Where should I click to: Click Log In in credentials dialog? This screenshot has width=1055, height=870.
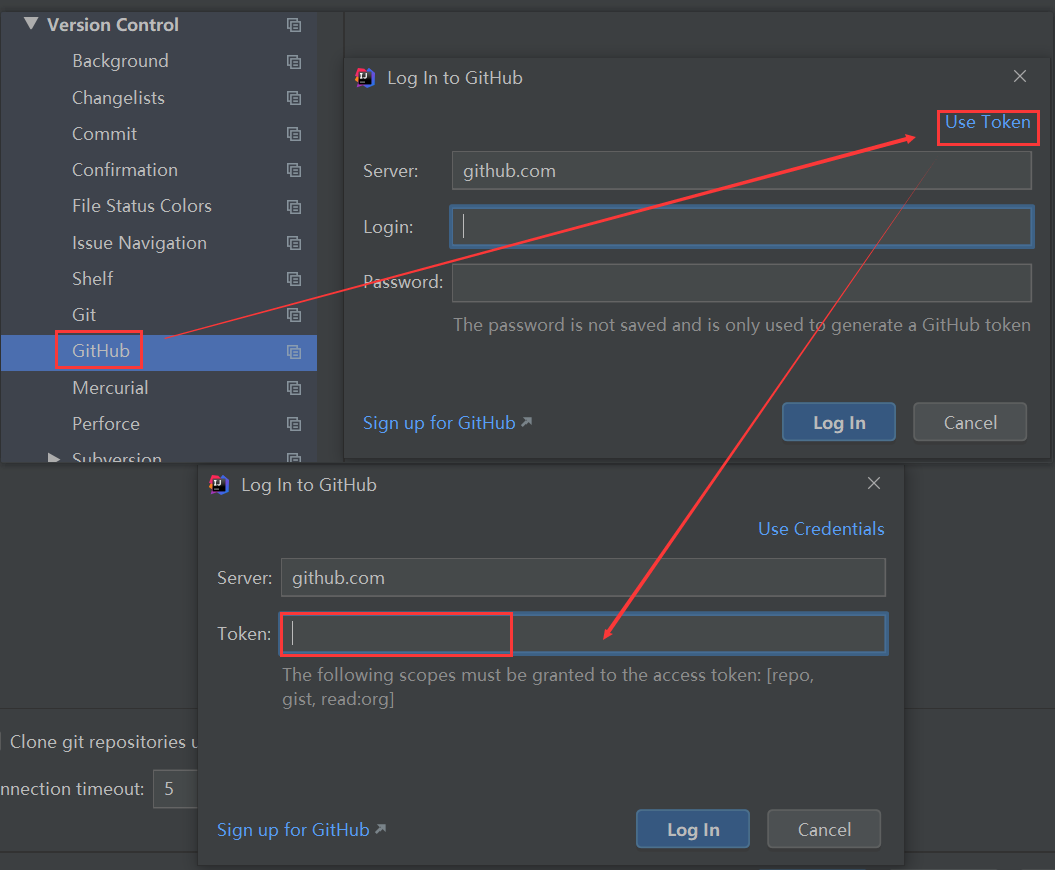point(839,423)
